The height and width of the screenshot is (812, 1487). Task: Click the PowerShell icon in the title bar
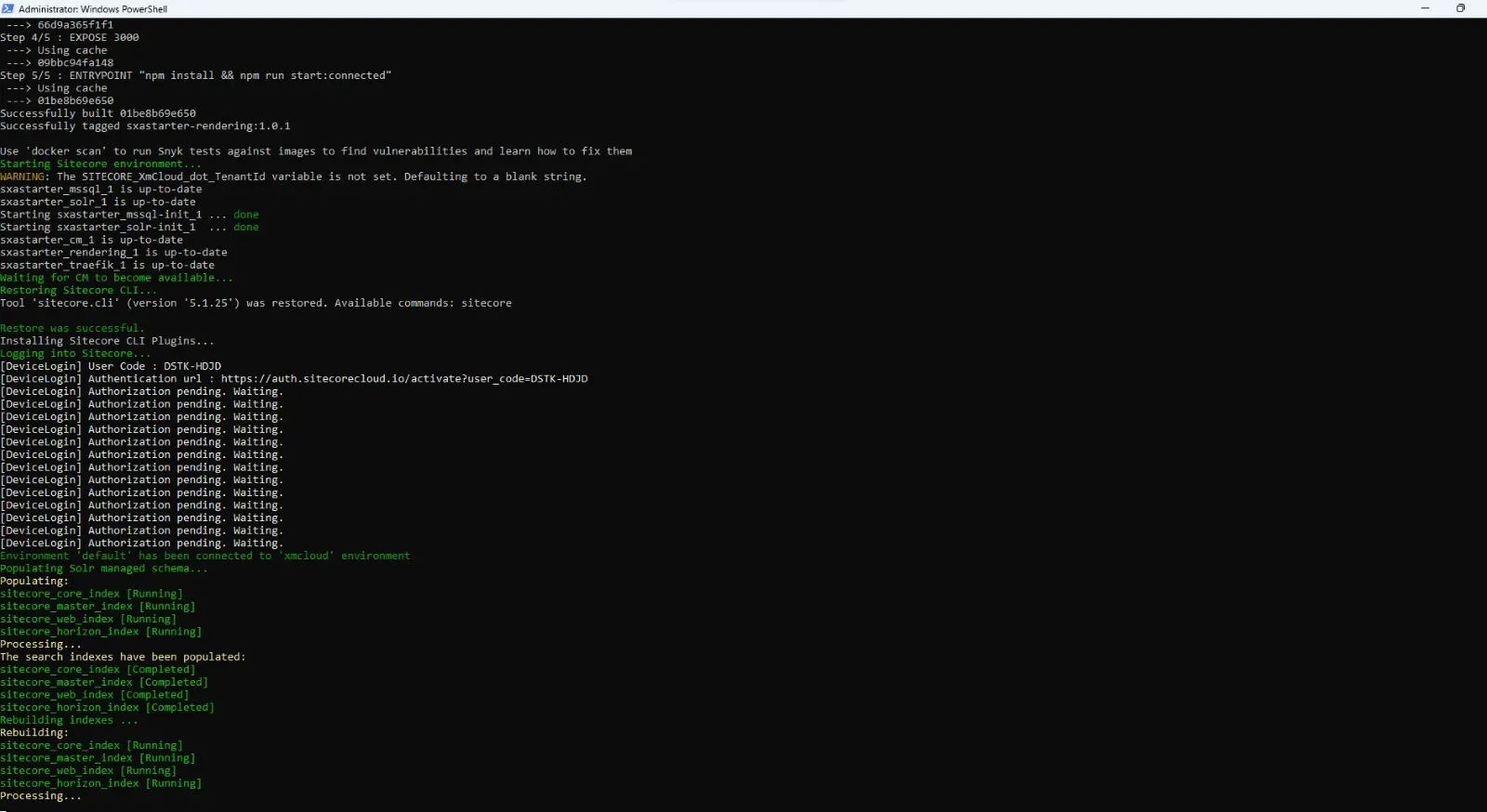pos(7,8)
